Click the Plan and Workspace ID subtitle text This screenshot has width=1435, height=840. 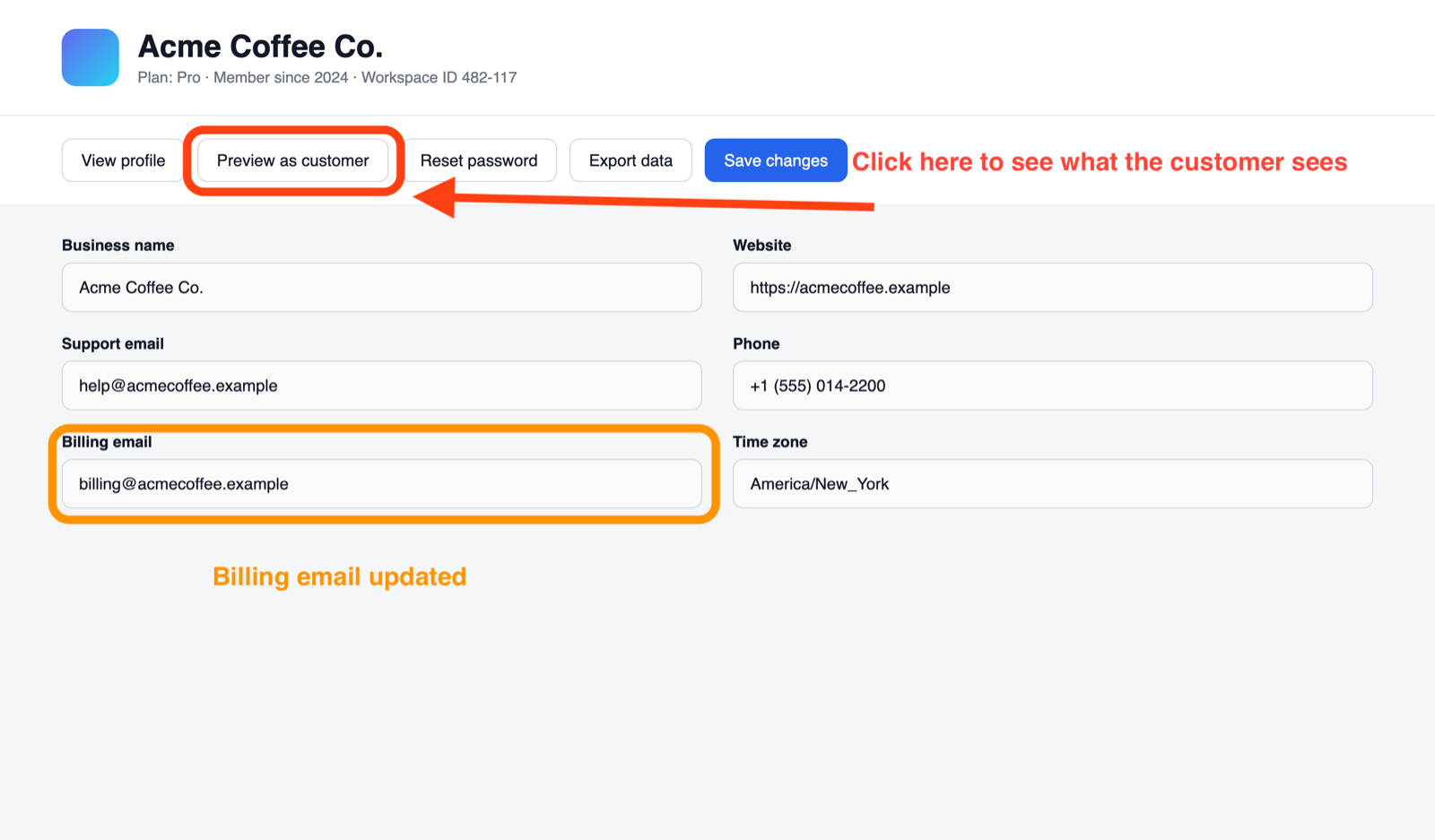(327, 78)
